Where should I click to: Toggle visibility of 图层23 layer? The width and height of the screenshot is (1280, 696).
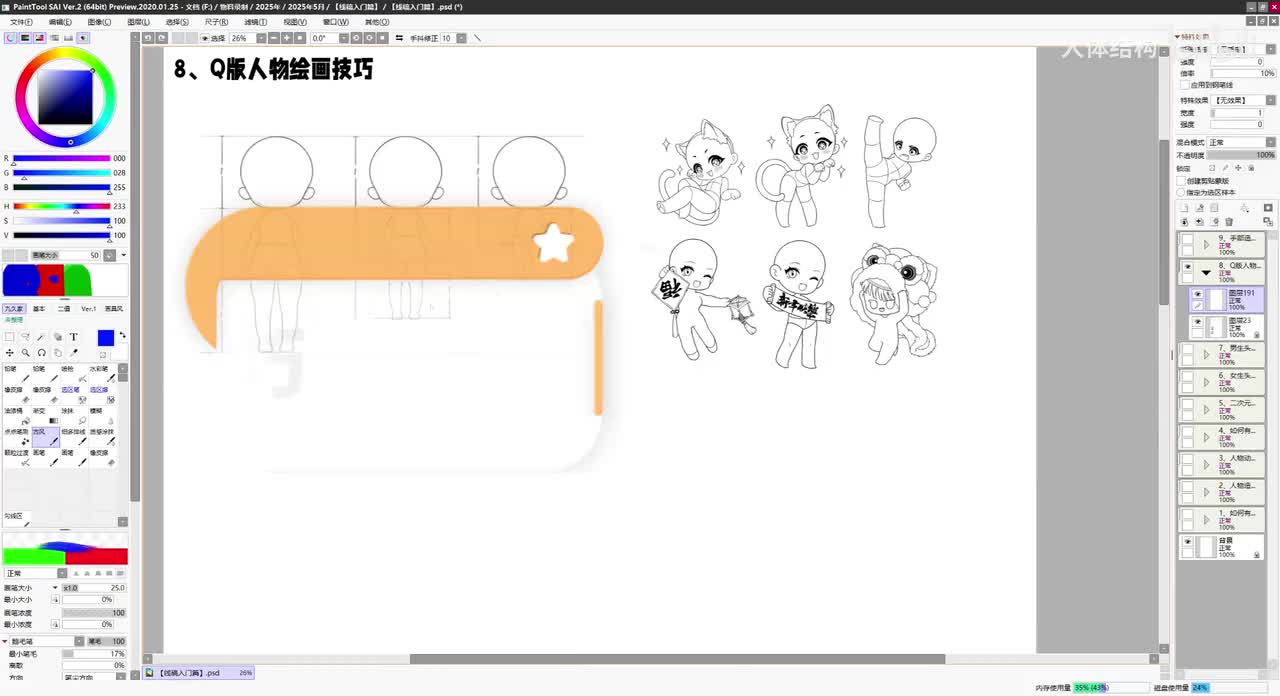(x=1197, y=322)
